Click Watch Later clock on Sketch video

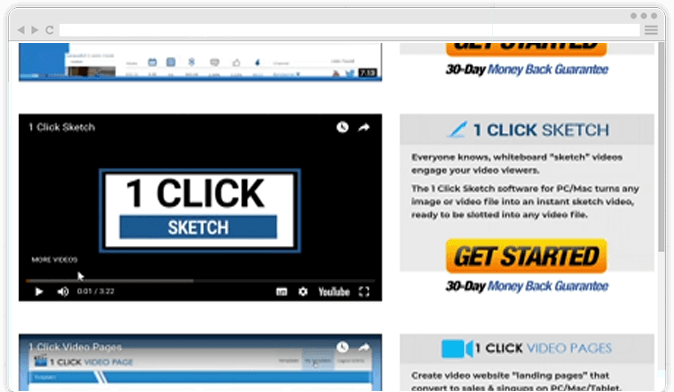pos(342,127)
